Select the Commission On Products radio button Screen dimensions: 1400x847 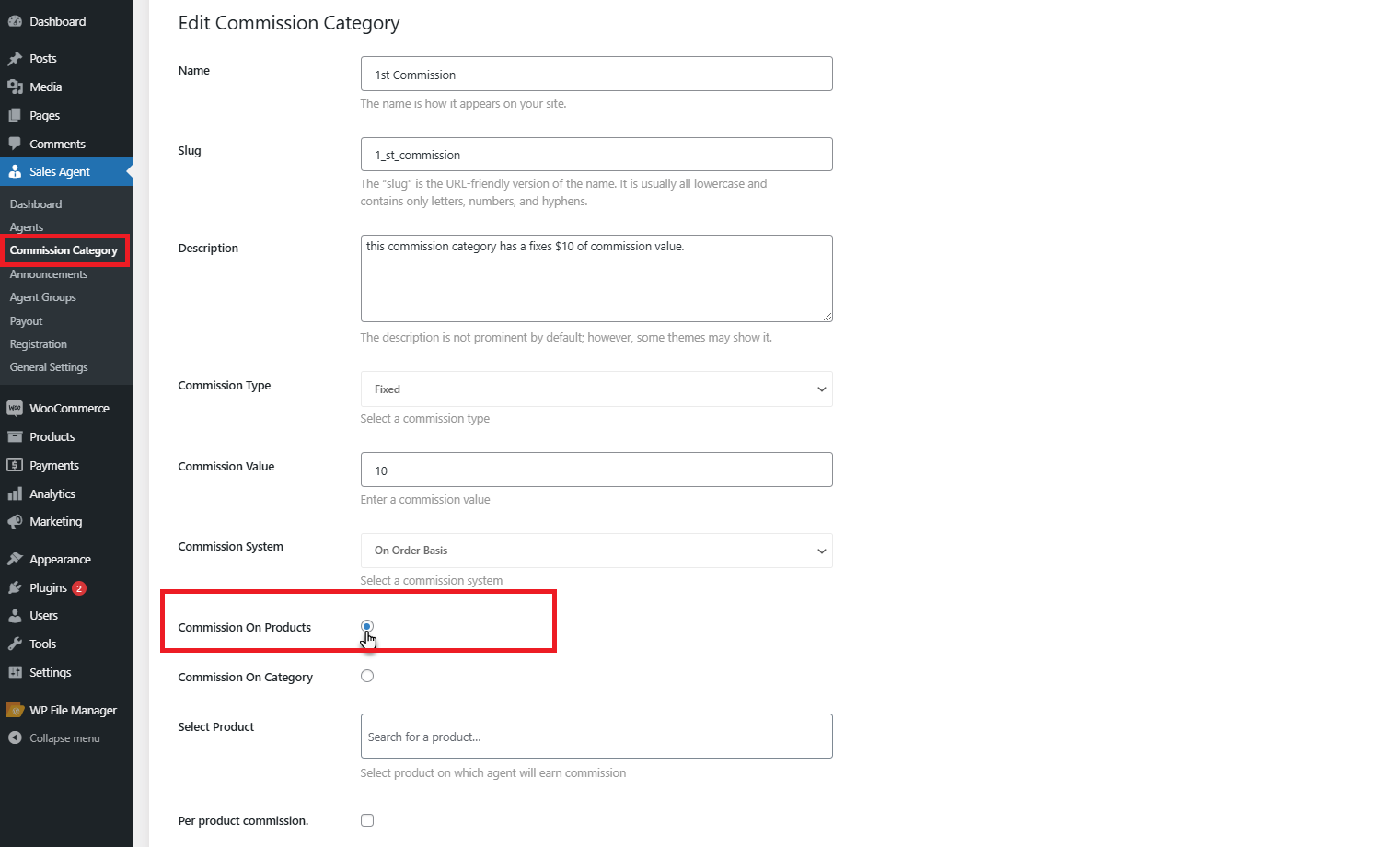tap(367, 626)
